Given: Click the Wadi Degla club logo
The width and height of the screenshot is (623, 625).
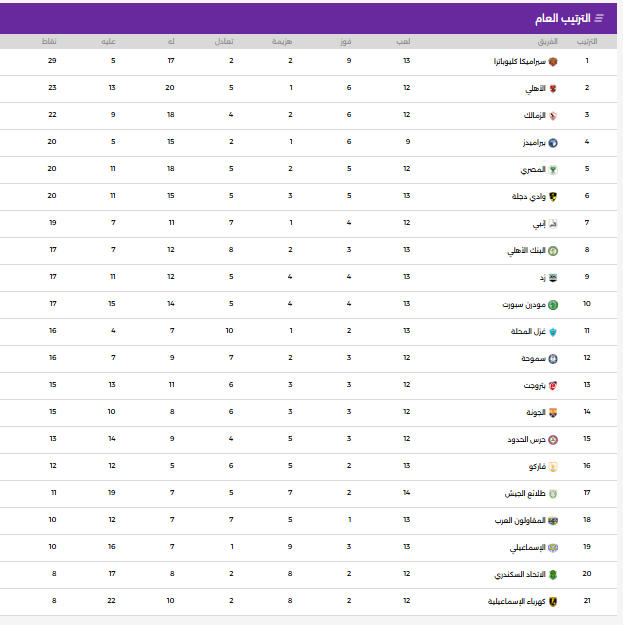Looking at the screenshot, I should click(553, 197).
